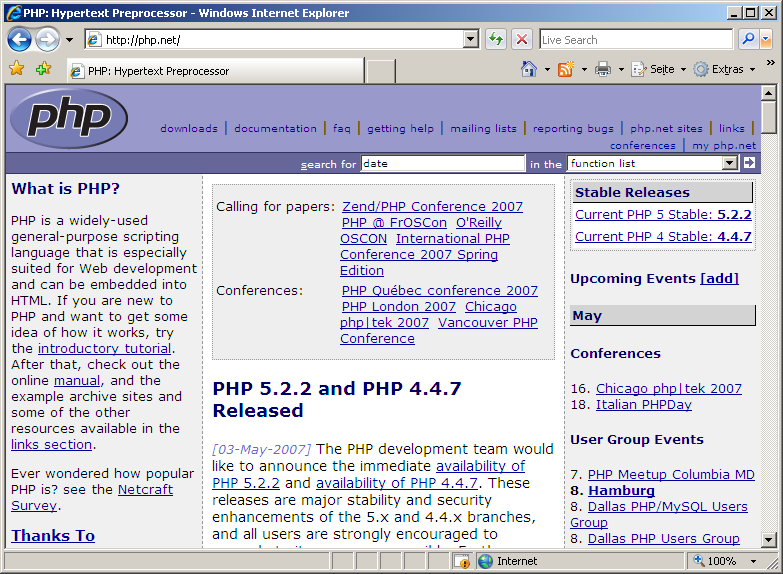
Task: Select the PHP: Hypertext Preprocessor tab
Action: coord(216,71)
